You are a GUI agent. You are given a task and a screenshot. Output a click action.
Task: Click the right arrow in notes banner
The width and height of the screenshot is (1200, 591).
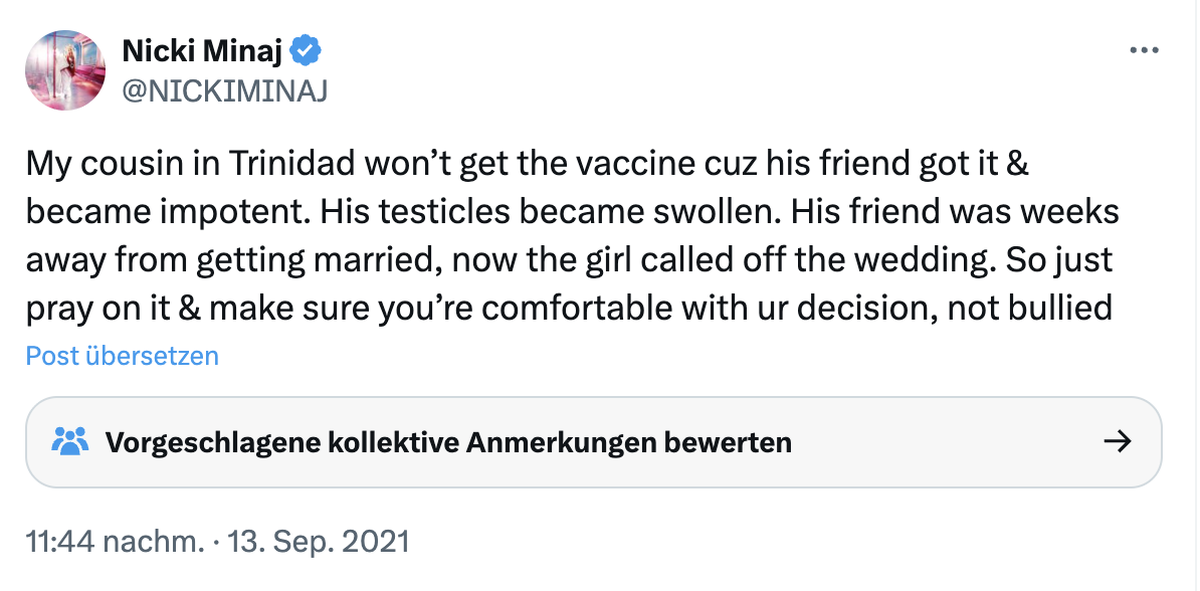click(1115, 441)
